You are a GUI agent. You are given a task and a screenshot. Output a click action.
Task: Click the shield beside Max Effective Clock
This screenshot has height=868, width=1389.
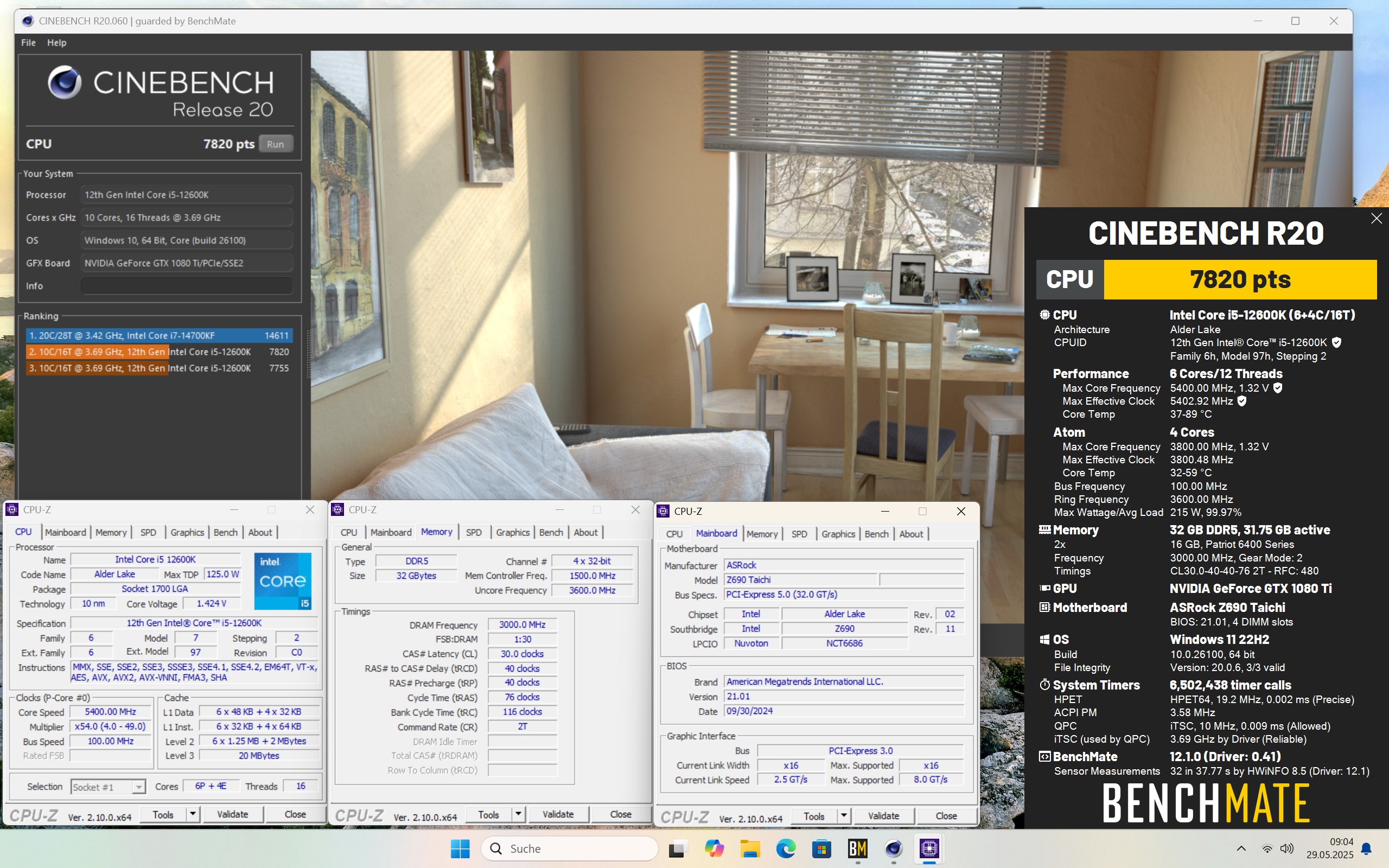coord(1241,401)
